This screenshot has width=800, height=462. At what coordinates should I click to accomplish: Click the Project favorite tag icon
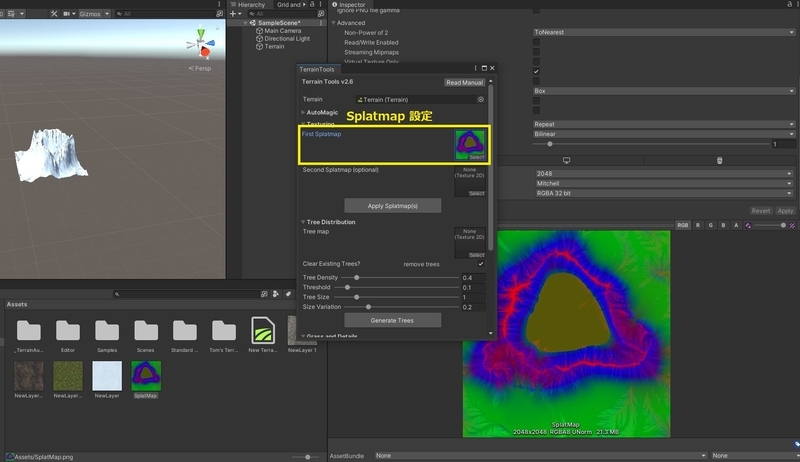(288, 294)
